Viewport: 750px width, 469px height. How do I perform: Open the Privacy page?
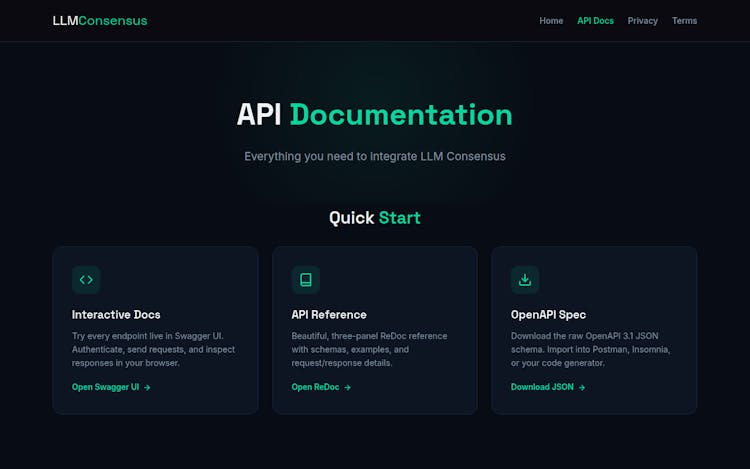click(643, 21)
